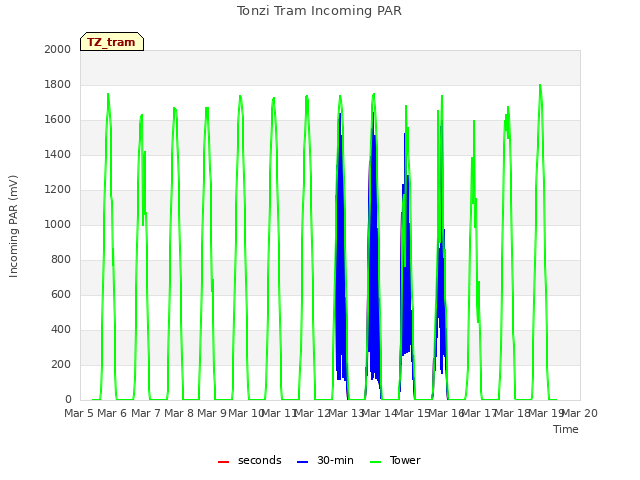Click the blue 30-min data on Mar 14
This screenshot has height=480, width=640.
click(x=373, y=245)
